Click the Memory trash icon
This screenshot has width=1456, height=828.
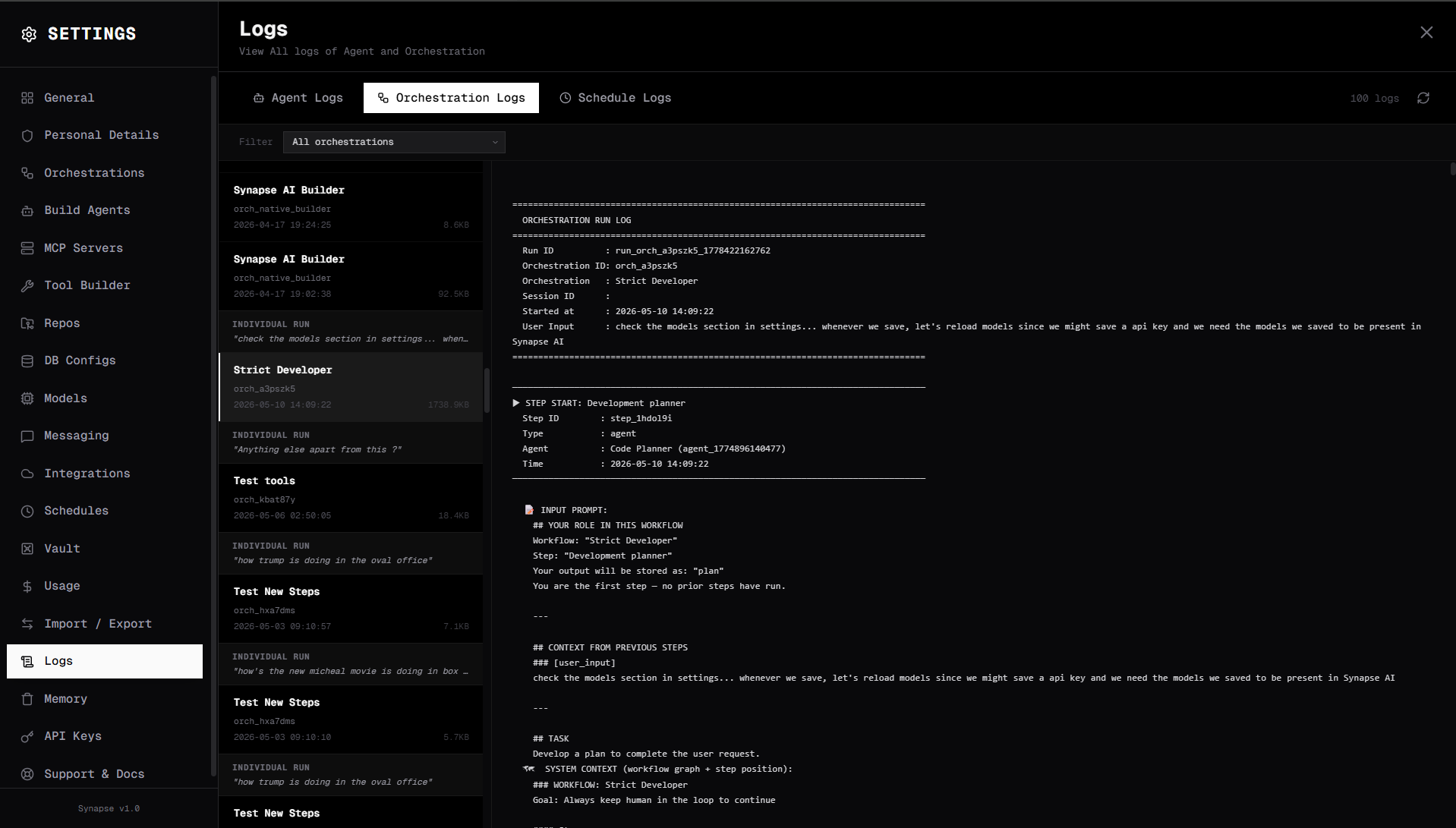[x=27, y=699]
